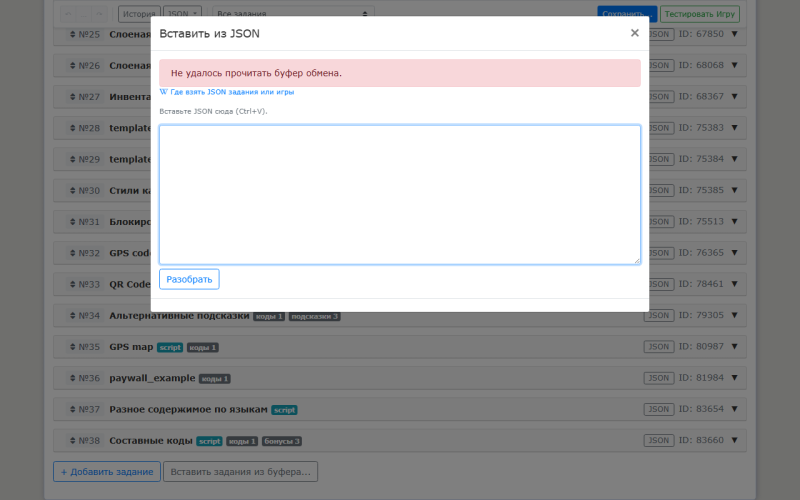Click the text ID: 83660
800x500 pixels.
pos(701,440)
